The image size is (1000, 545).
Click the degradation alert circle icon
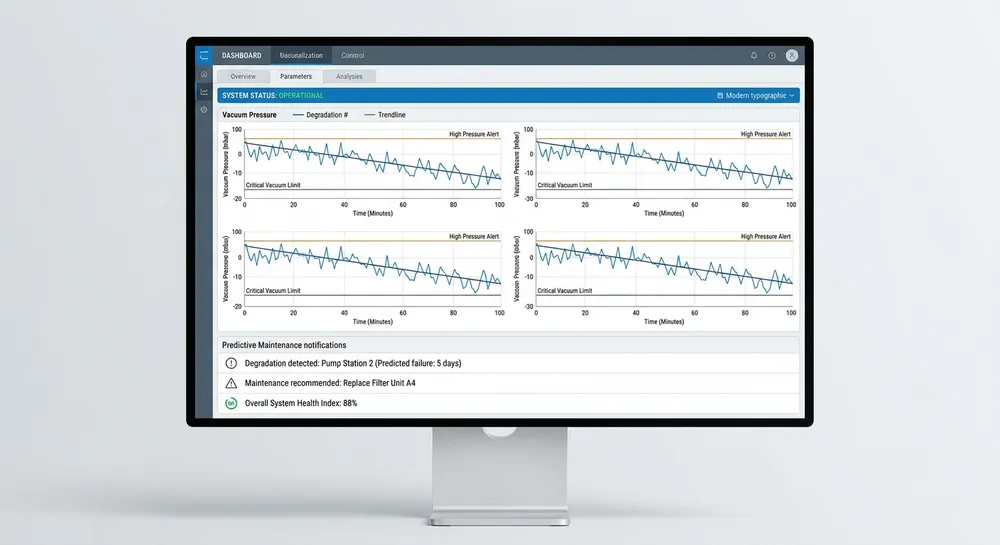coord(231,363)
